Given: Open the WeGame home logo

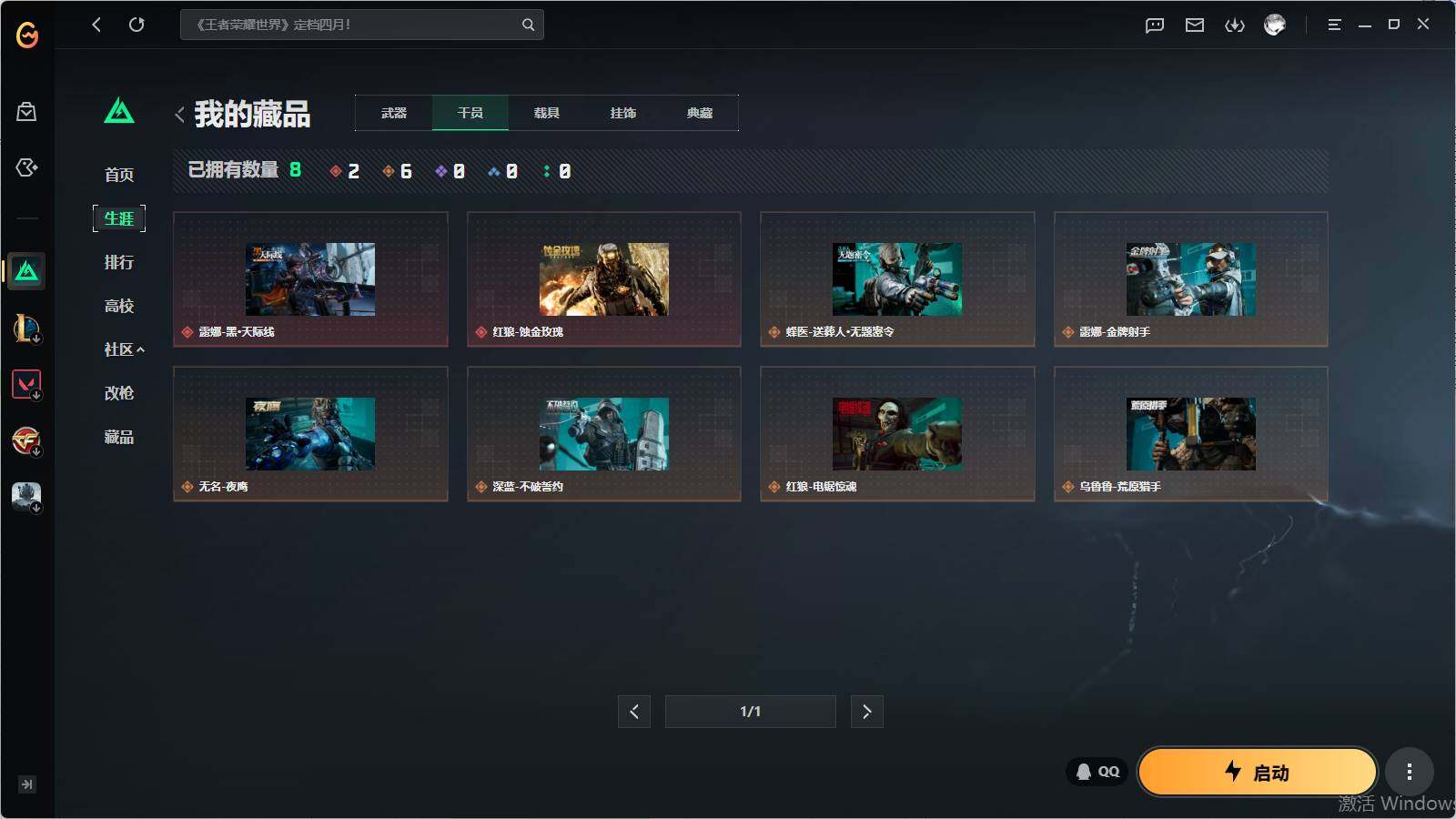Looking at the screenshot, I should (x=27, y=35).
